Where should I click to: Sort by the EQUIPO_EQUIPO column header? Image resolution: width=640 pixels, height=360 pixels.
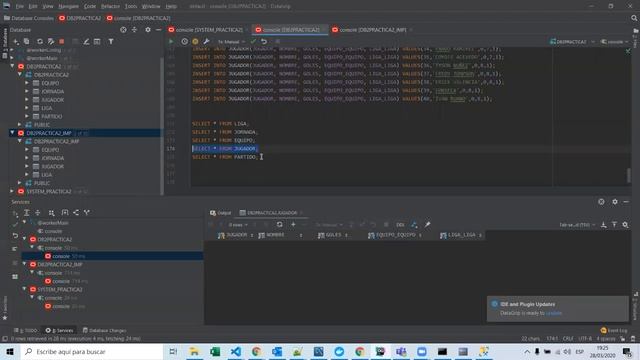[x=395, y=235]
